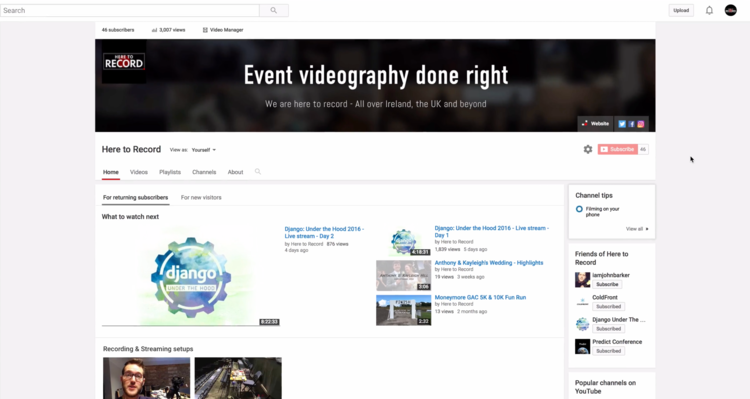Click the Here to Record channel title

[x=131, y=149]
